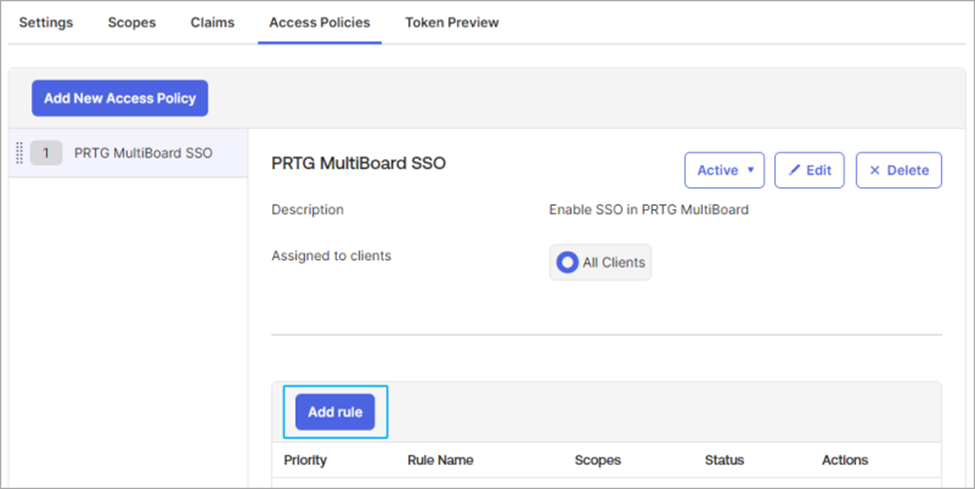Select PRTG MultiBoard SSO policy in list
Viewport: 975px width, 489px height.
129,153
